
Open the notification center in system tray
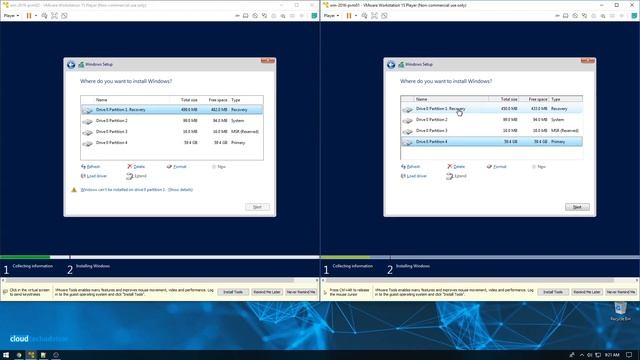click(x=629, y=355)
